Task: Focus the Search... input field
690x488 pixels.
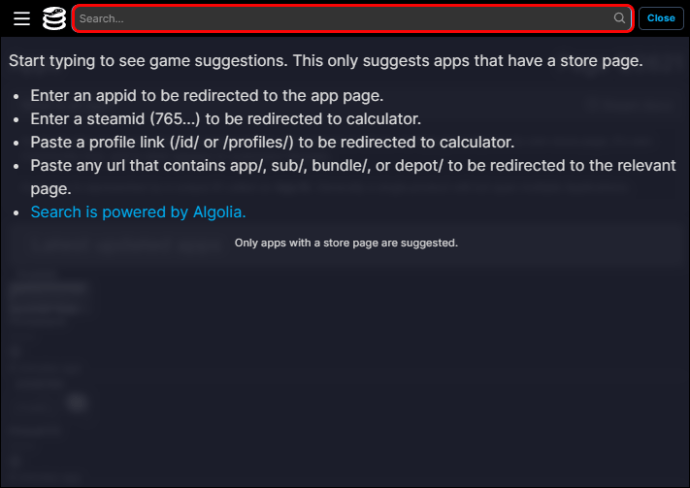Action: 352,18
